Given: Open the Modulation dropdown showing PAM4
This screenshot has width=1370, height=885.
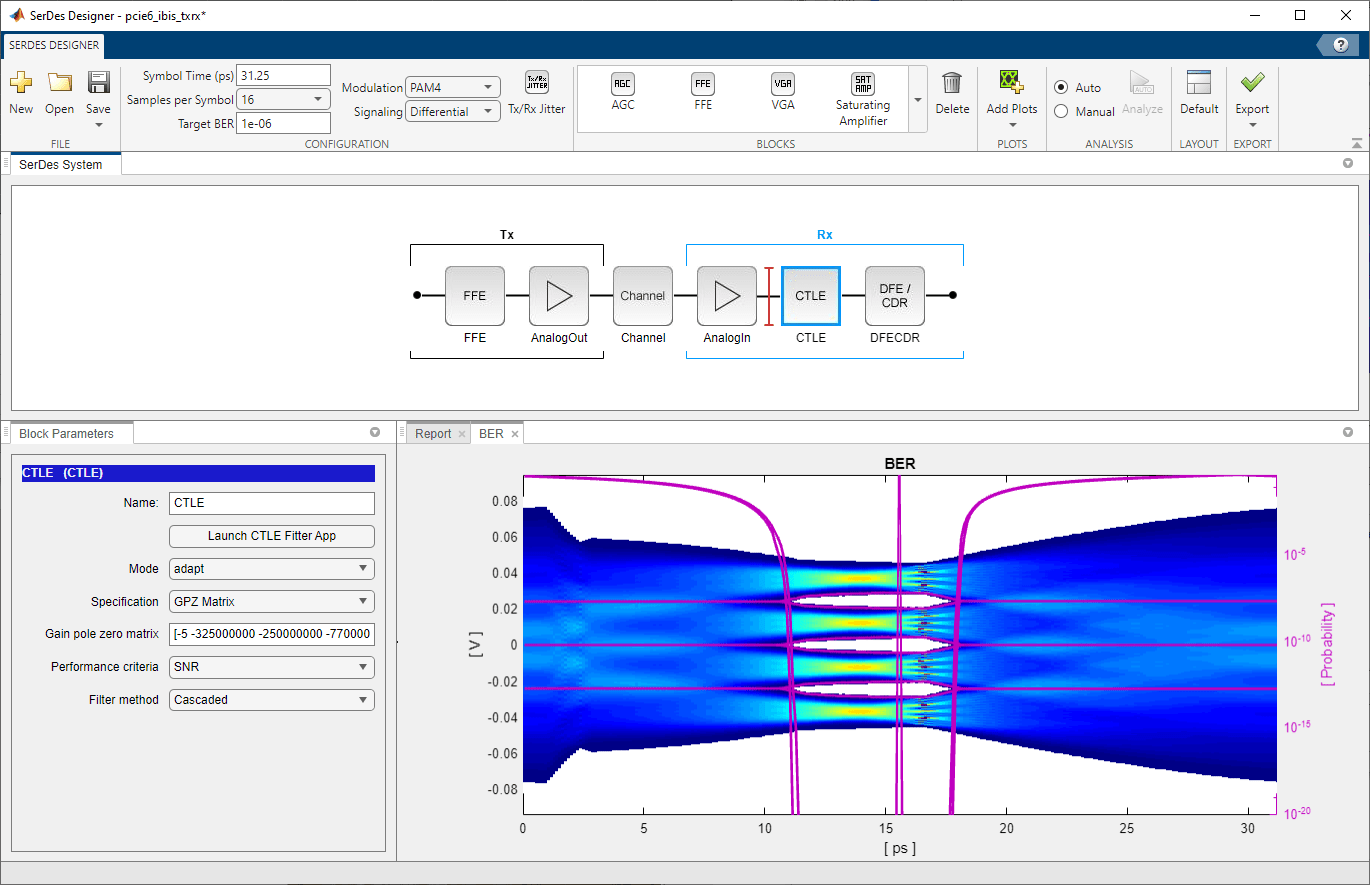Looking at the screenshot, I should pyautogui.click(x=453, y=88).
